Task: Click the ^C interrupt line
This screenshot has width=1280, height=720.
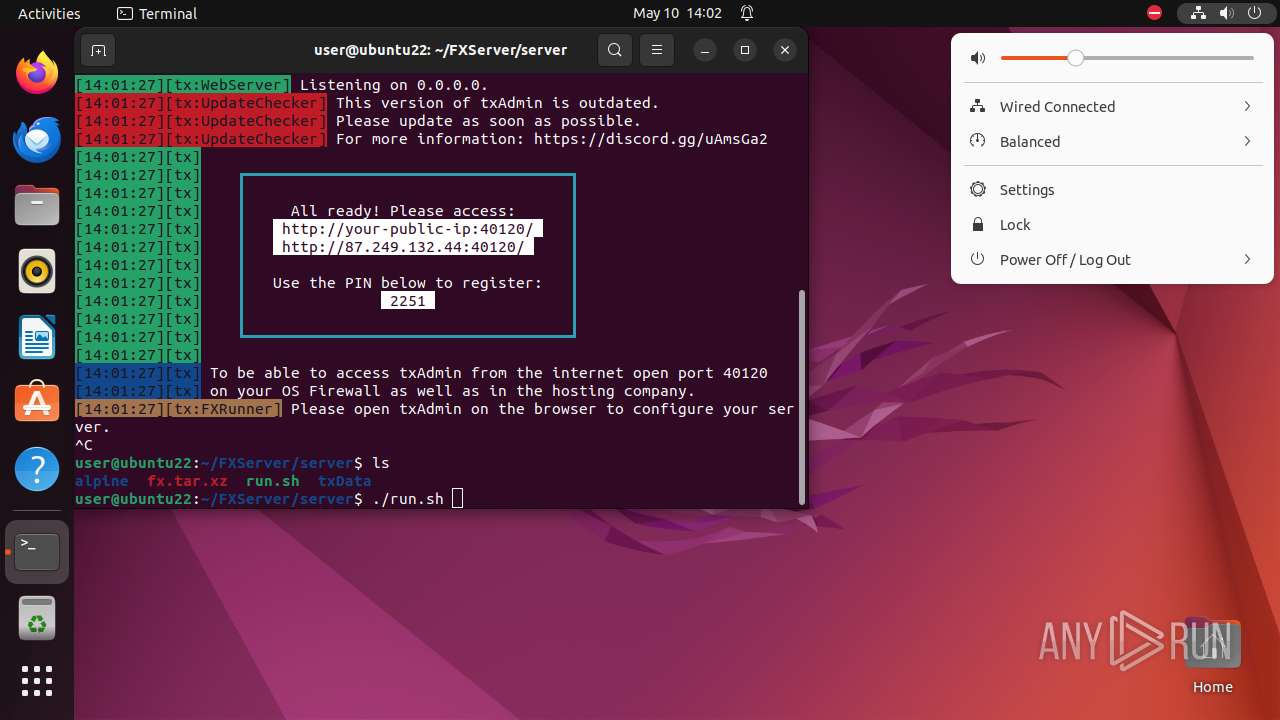Action: (x=84, y=445)
